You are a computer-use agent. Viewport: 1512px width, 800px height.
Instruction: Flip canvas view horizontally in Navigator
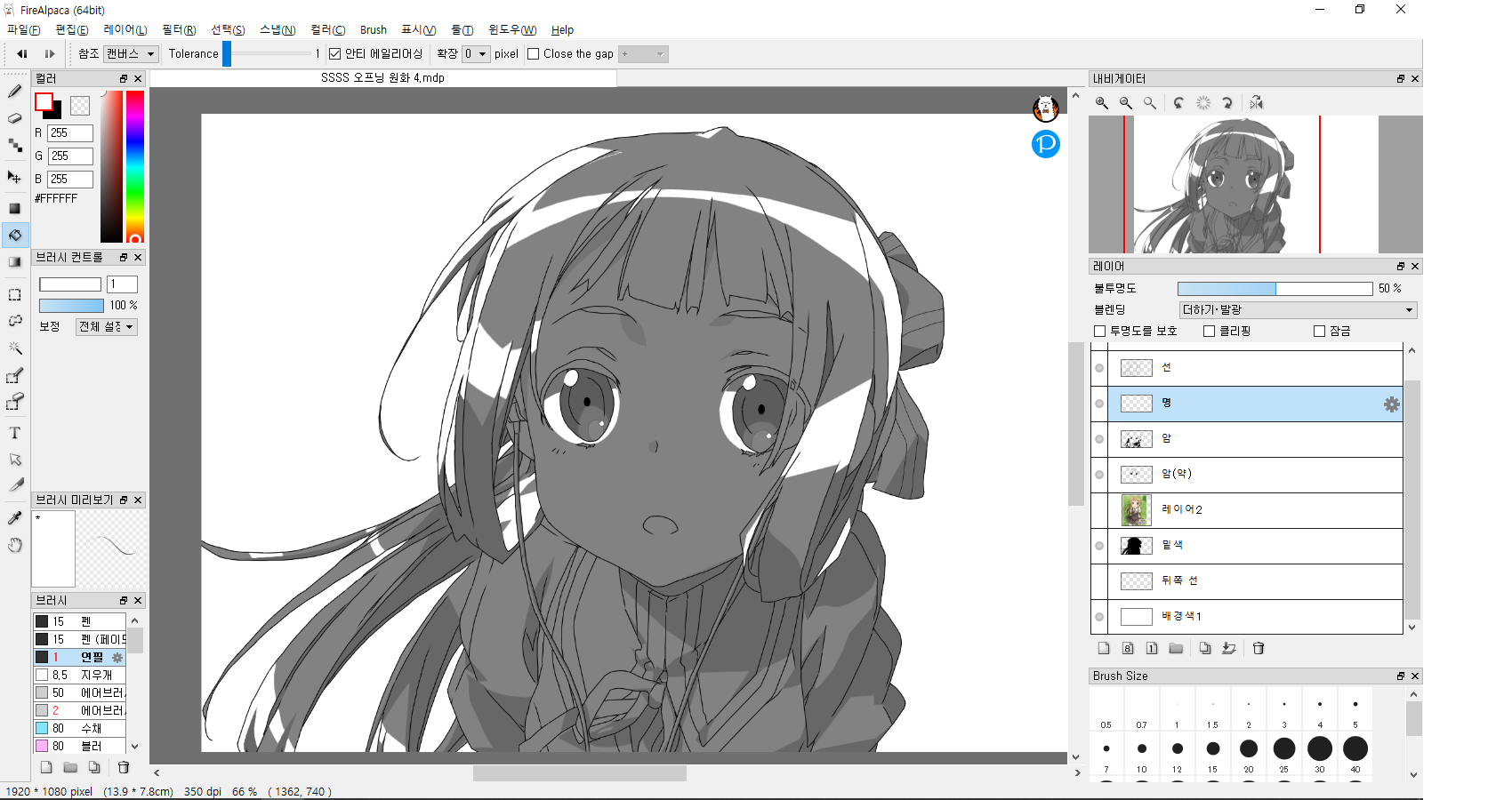[1256, 103]
